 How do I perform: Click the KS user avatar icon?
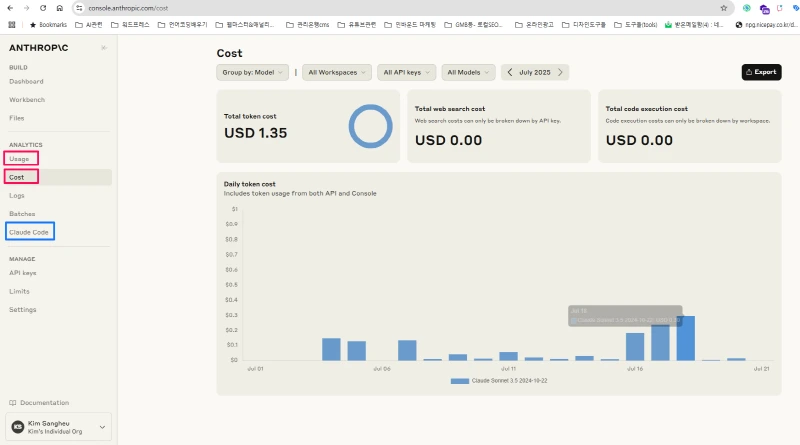(x=17, y=427)
